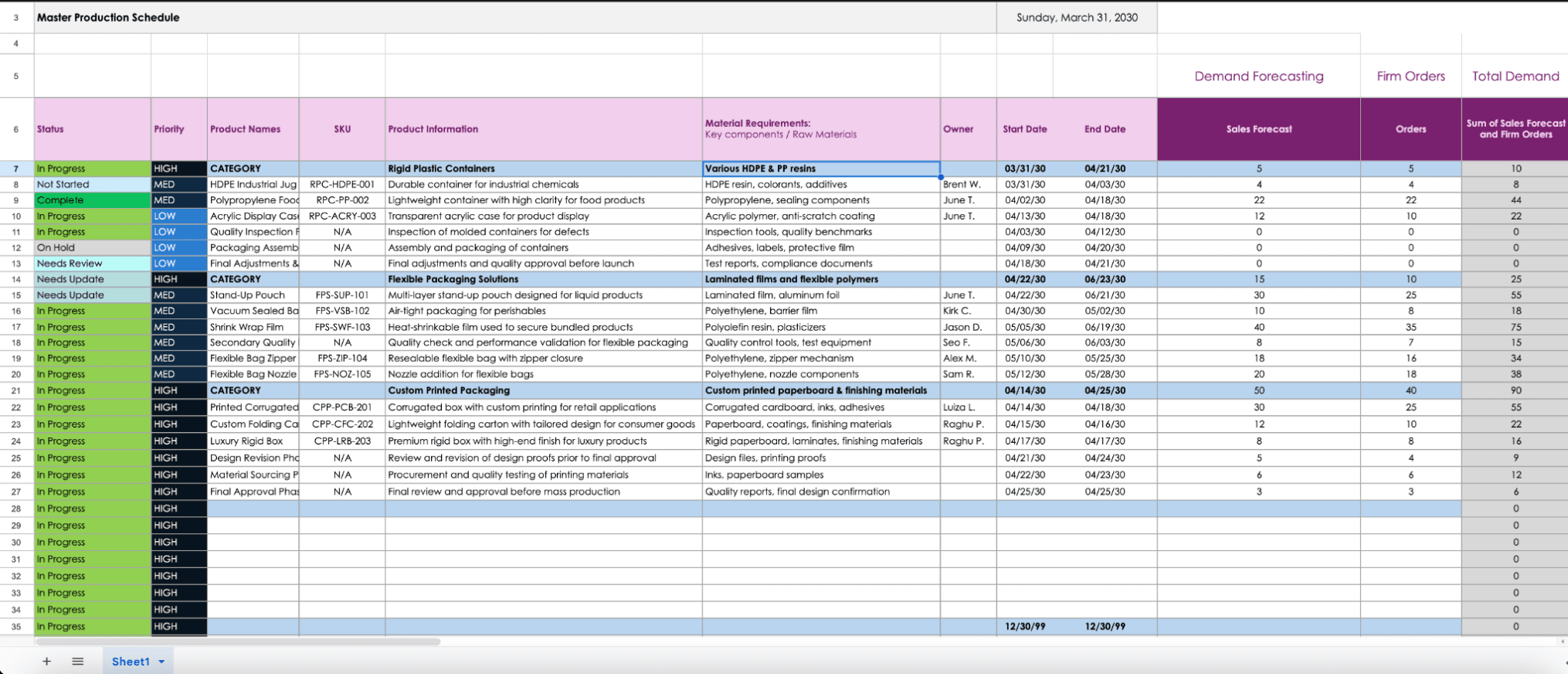Open the all sheets list icon
The width and height of the screenshot is (1568, 674).
[78, 662]
